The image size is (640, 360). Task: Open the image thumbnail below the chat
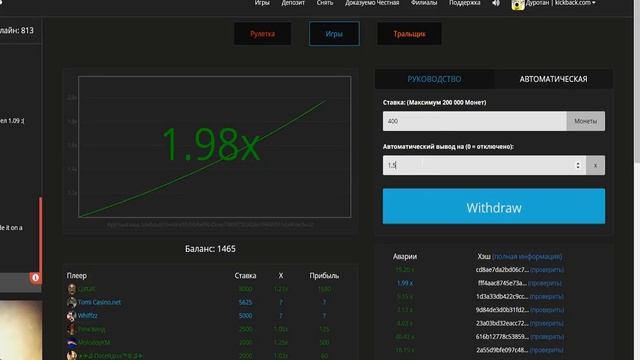[x=20, y=331]
